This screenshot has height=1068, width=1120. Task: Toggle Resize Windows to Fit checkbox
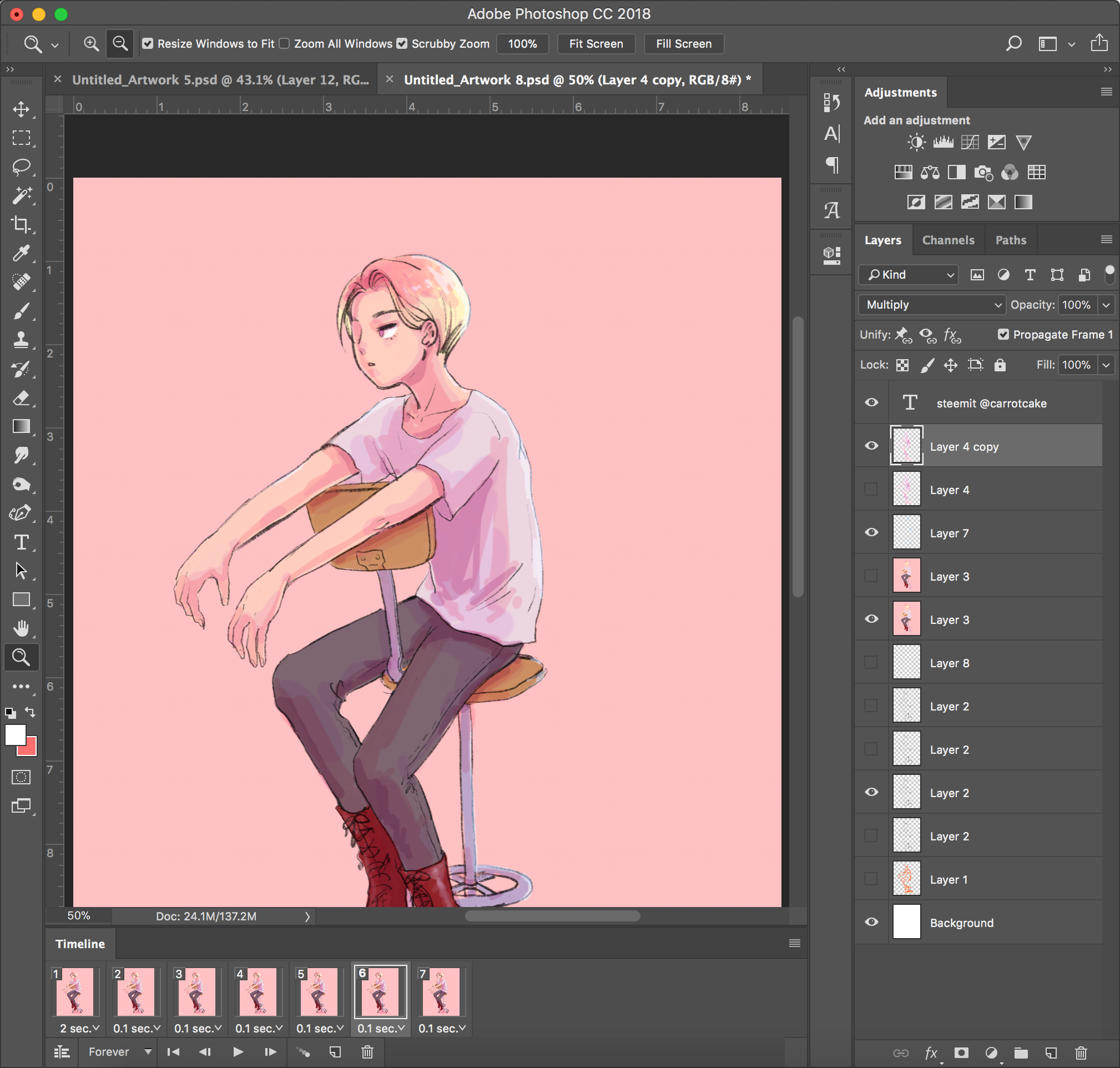(148, 44)
